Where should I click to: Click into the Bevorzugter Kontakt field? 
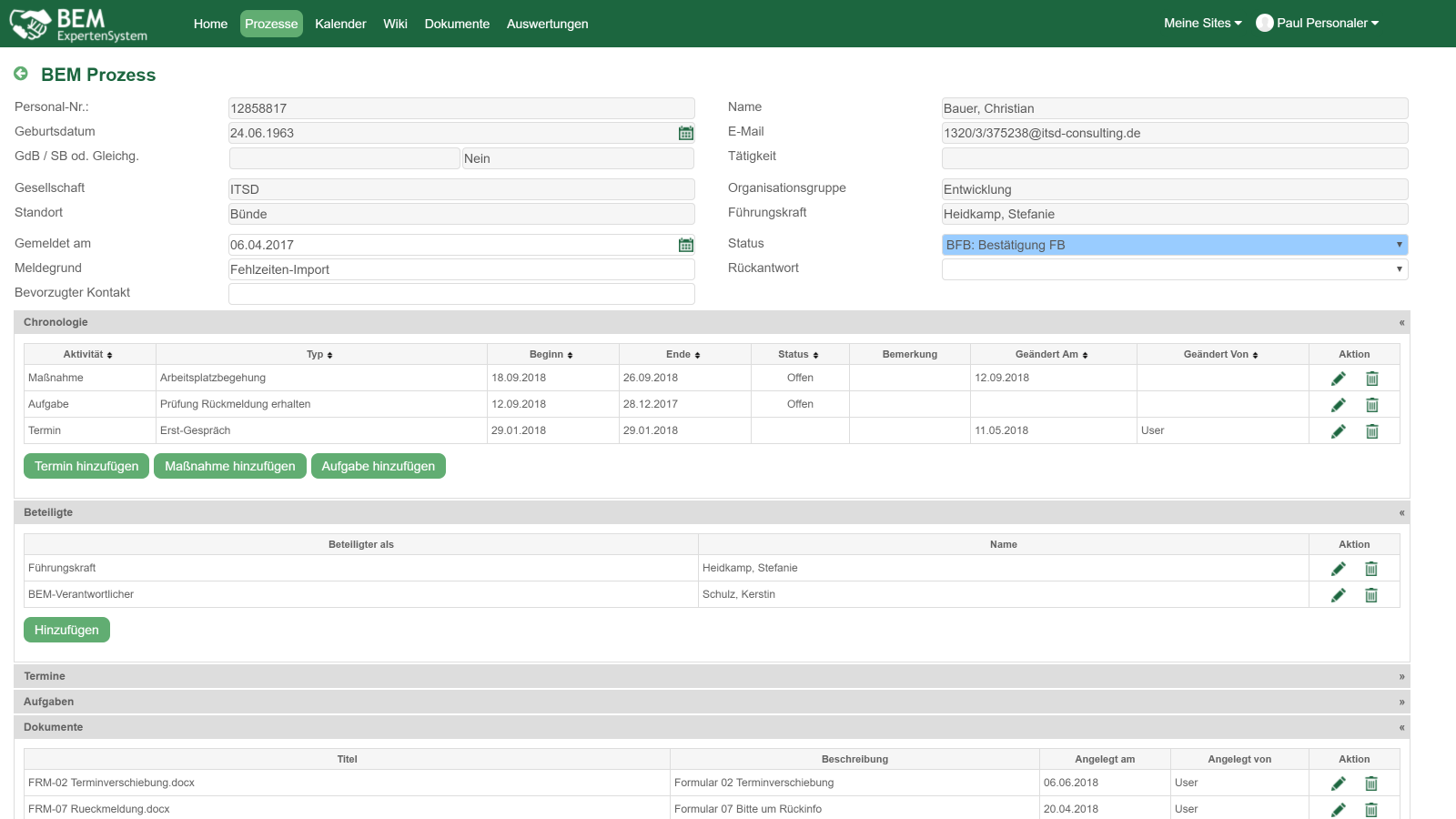tap(461, 294)
